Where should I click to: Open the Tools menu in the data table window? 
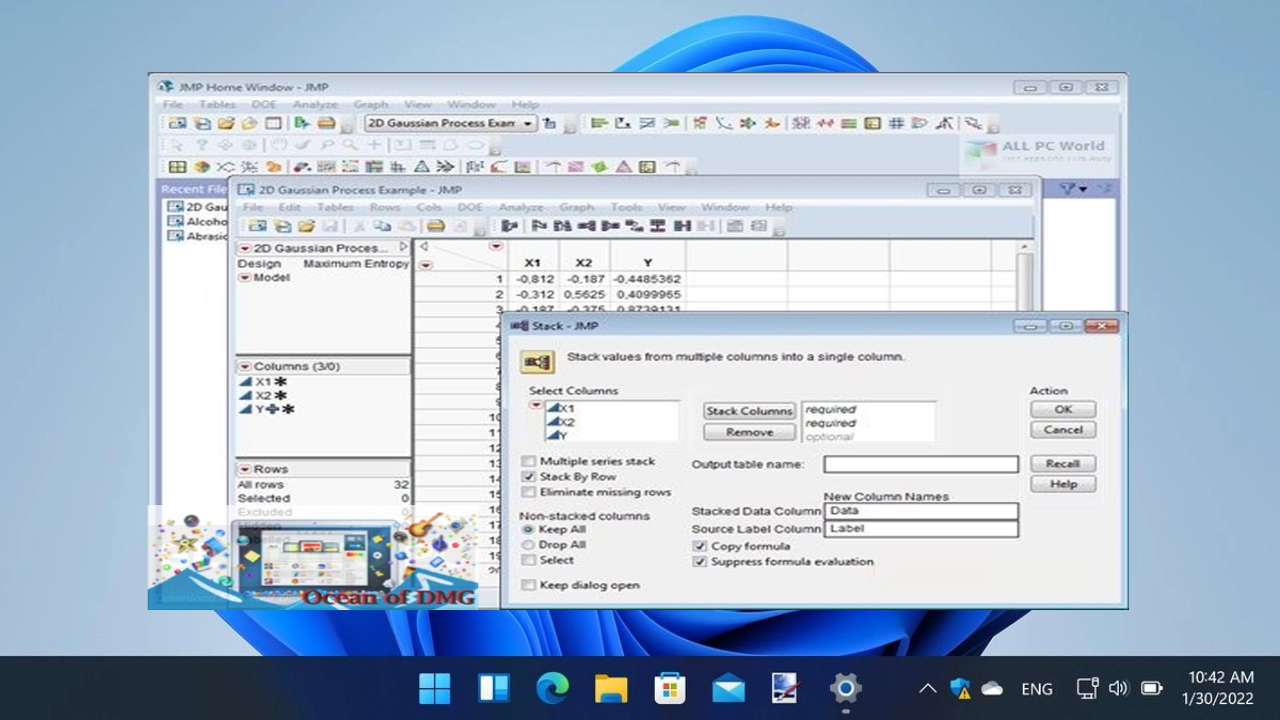pyautogui.click(x=626, y=207)
